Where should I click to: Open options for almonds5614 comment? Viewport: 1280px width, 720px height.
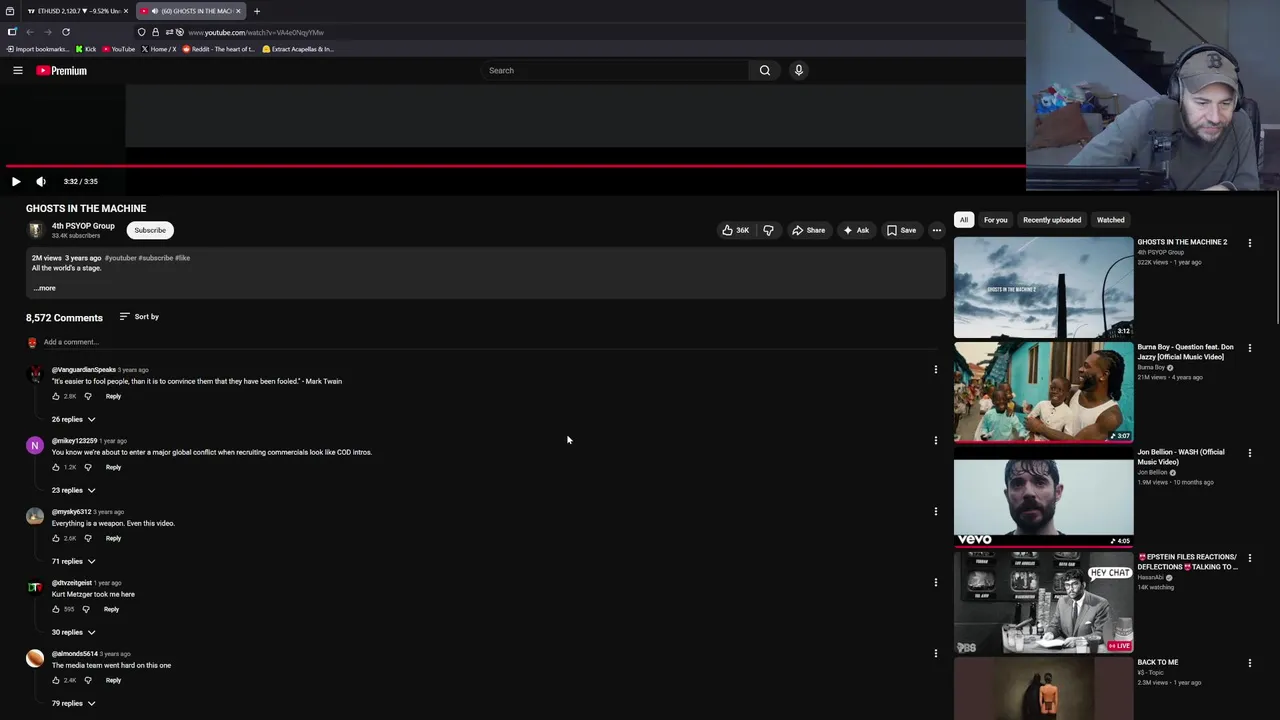(x=936, y=653)
